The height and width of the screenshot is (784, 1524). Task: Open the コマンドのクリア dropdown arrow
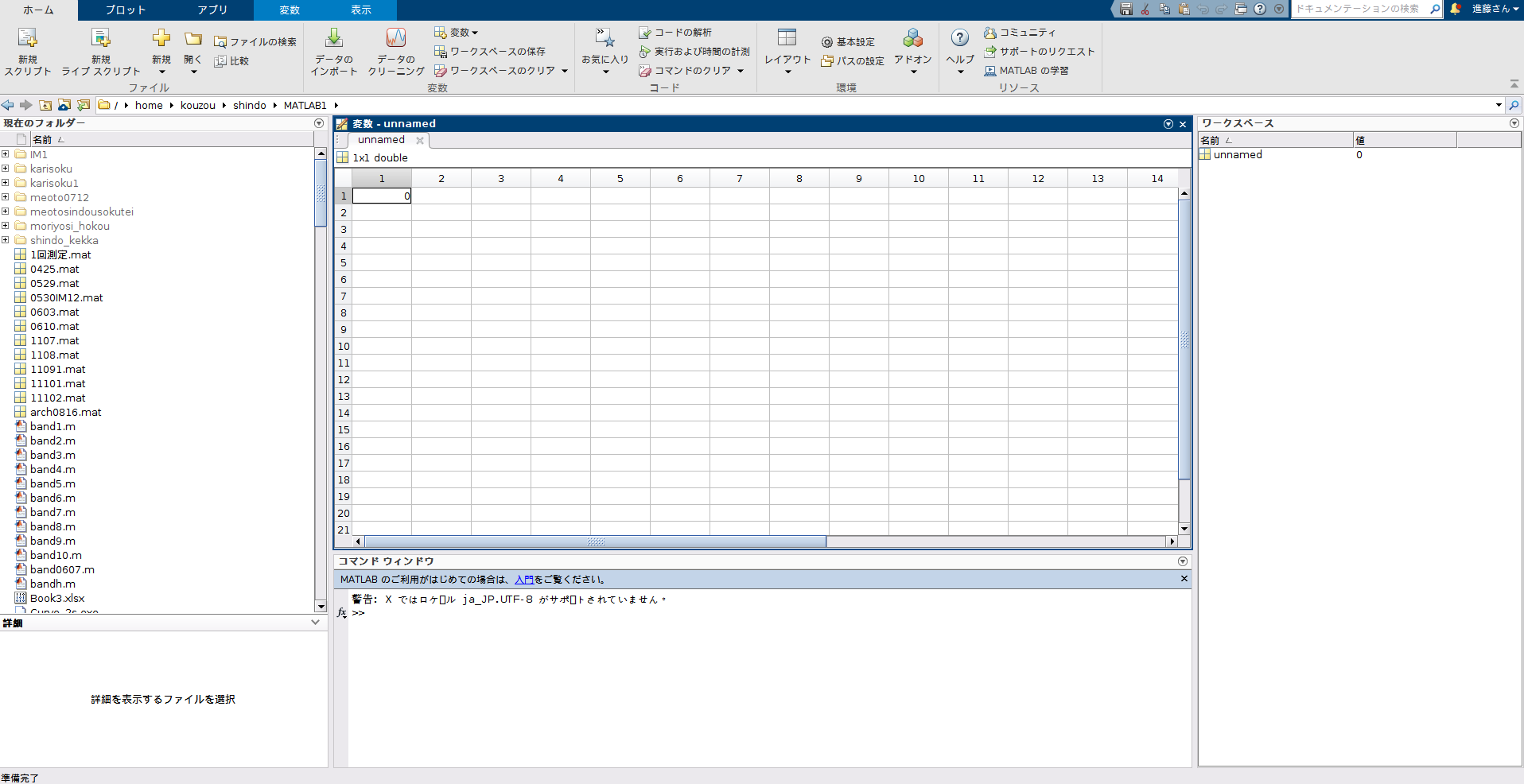pyautogui.click(x=741, y=71)
